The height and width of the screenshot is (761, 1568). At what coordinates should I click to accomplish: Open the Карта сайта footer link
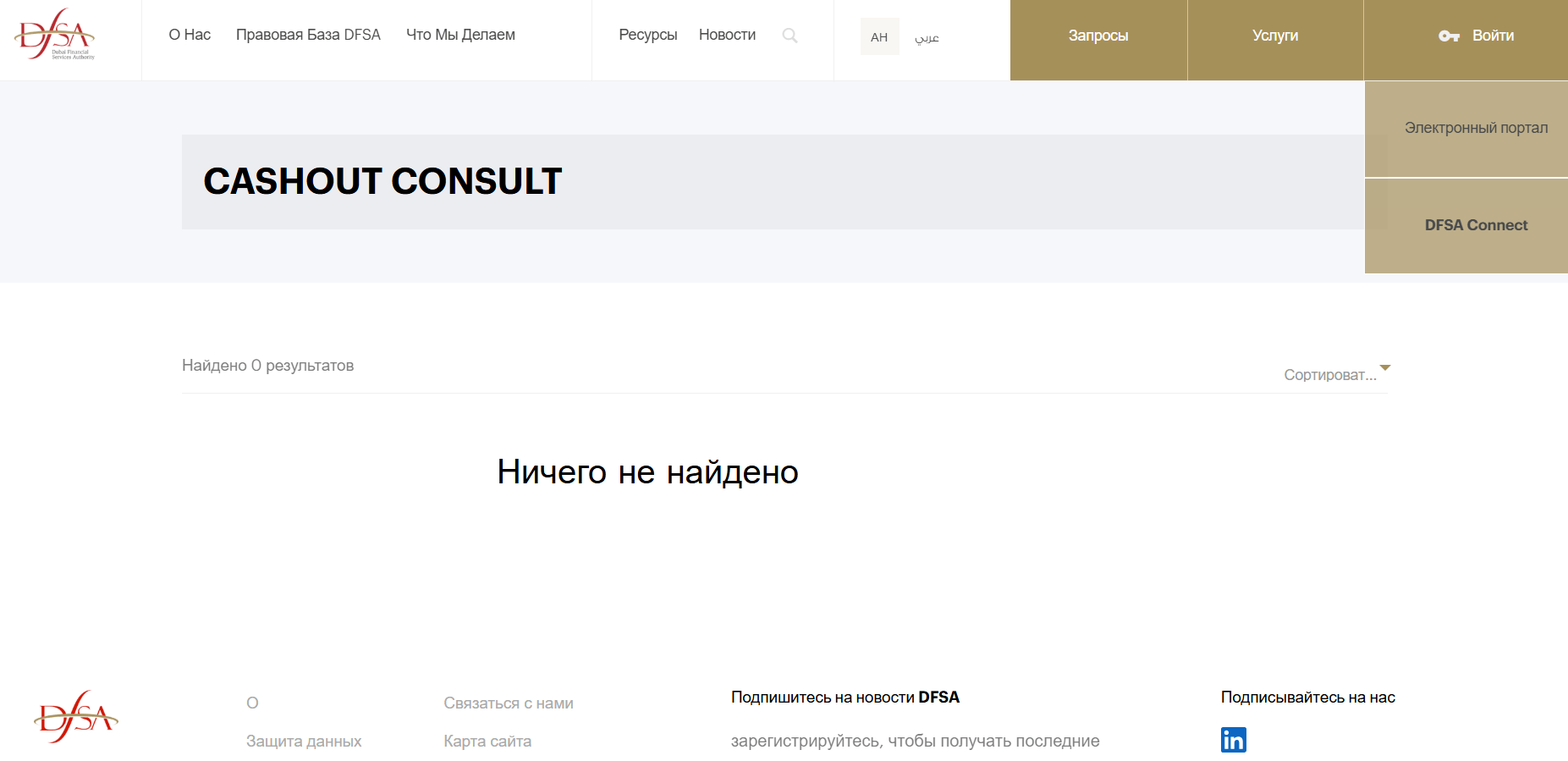pos(487,741)
